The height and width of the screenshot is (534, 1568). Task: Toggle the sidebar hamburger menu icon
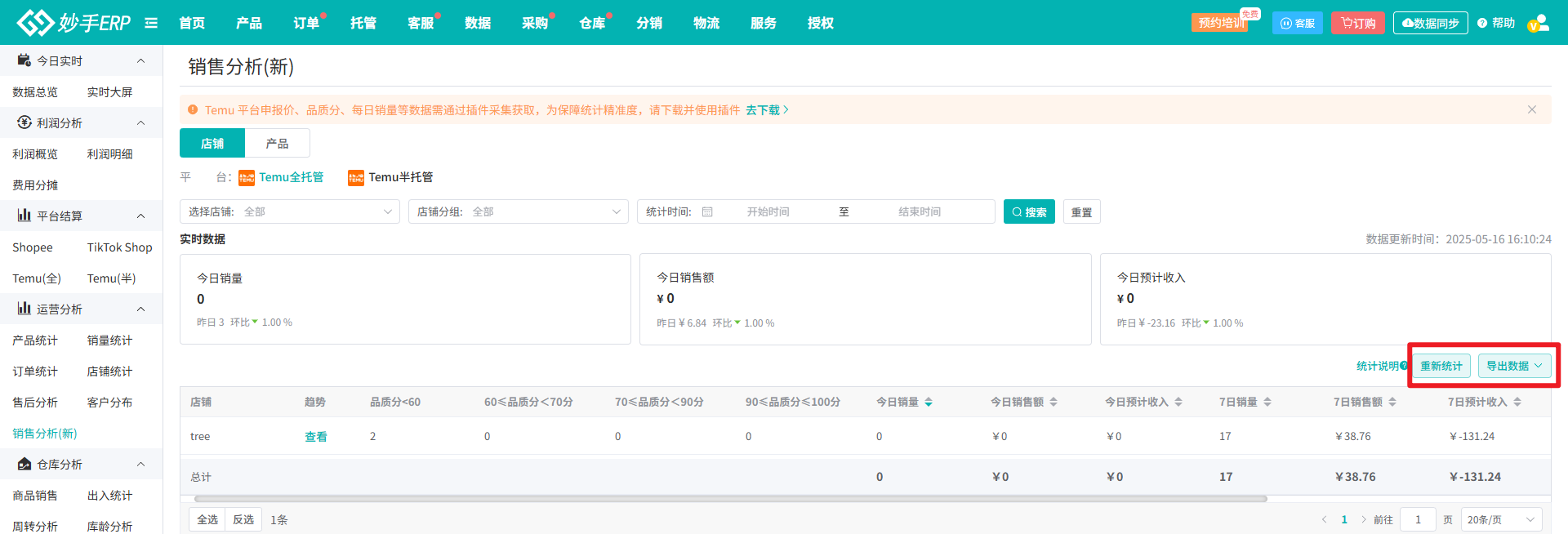151,23
